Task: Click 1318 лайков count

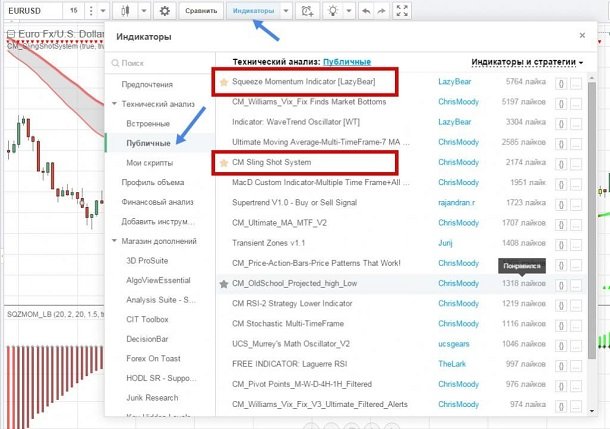Action: tap(524, 284)
